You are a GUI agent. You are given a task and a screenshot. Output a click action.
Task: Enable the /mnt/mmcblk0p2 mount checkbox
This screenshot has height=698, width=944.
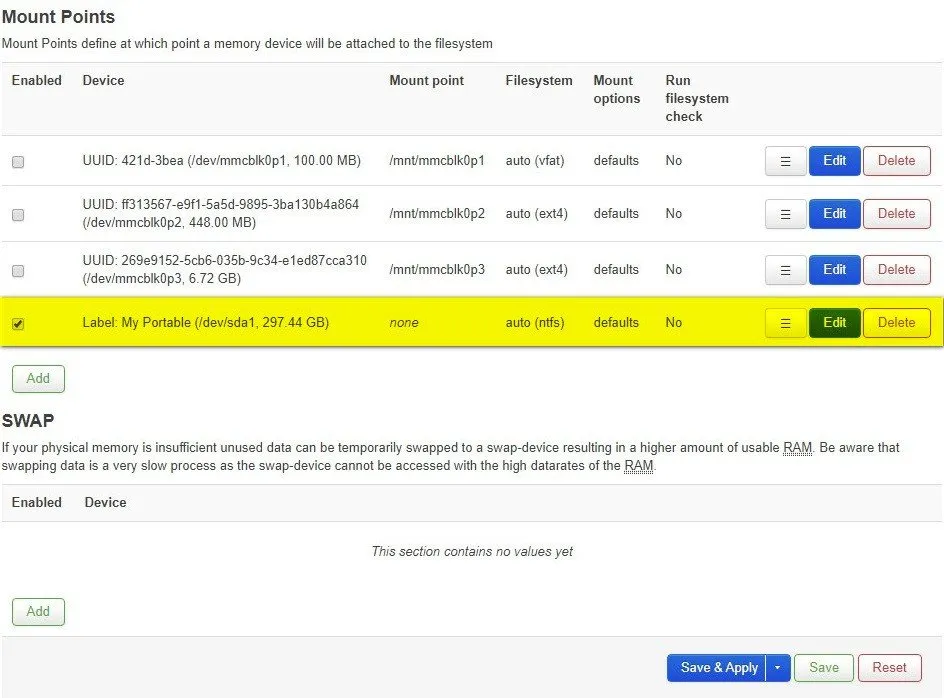click(18, 215)
